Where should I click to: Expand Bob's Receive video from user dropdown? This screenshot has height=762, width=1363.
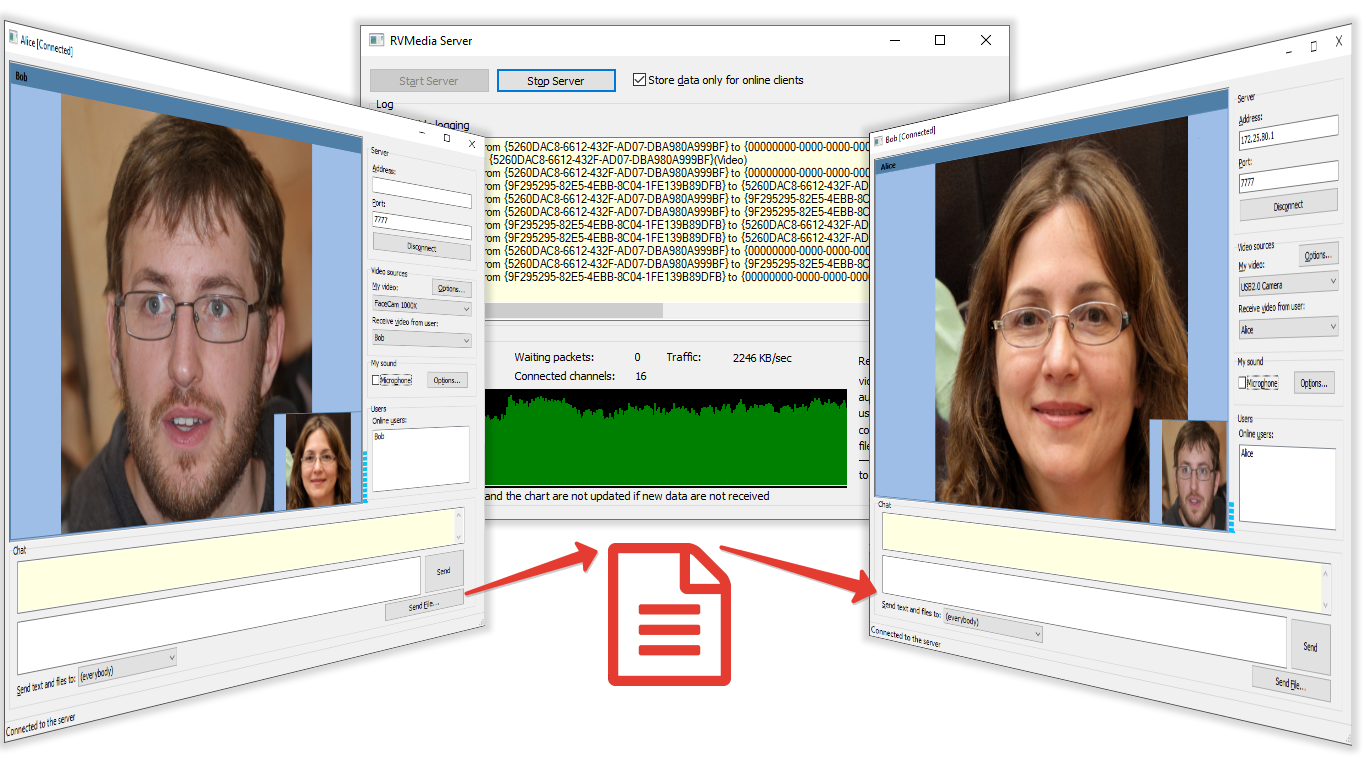(1287, 328)
